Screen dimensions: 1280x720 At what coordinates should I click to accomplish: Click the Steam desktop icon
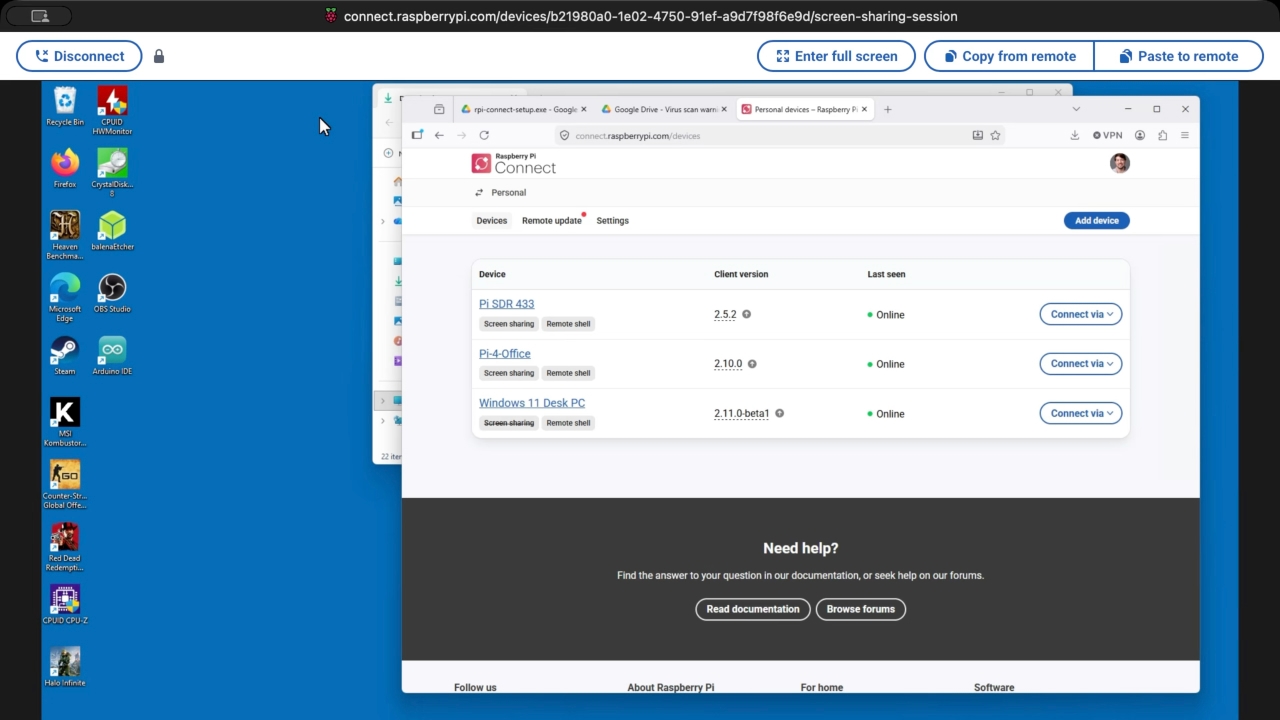pyautogui.click(x=65, y=351)
